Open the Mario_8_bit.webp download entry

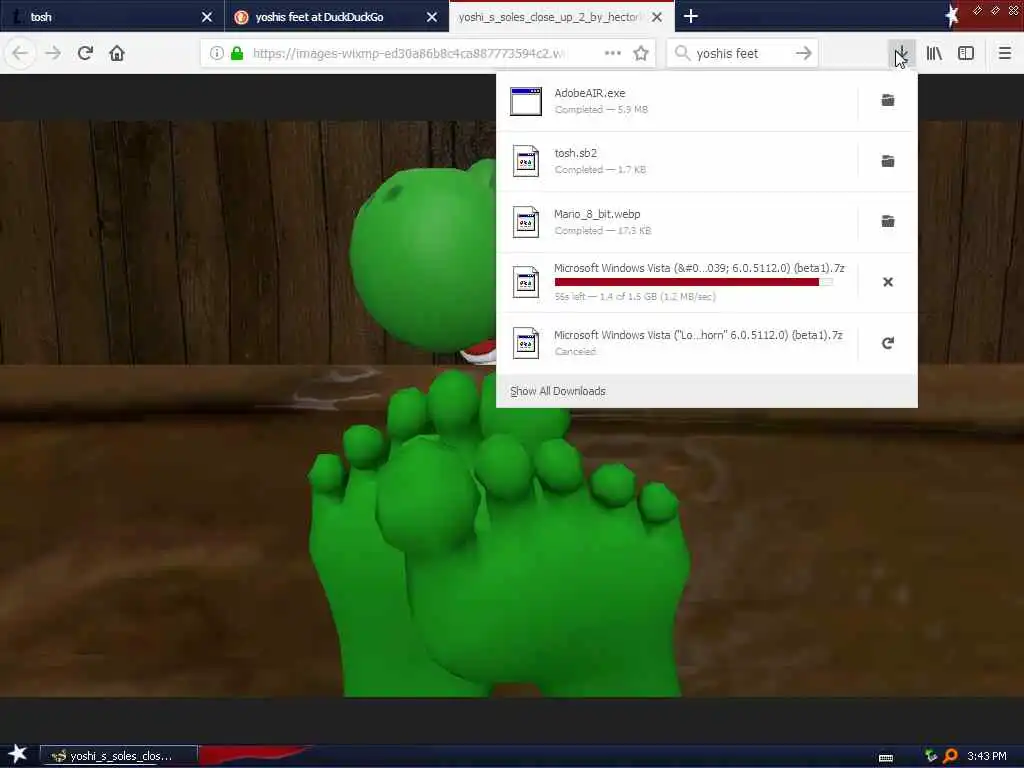click(678, 222)
